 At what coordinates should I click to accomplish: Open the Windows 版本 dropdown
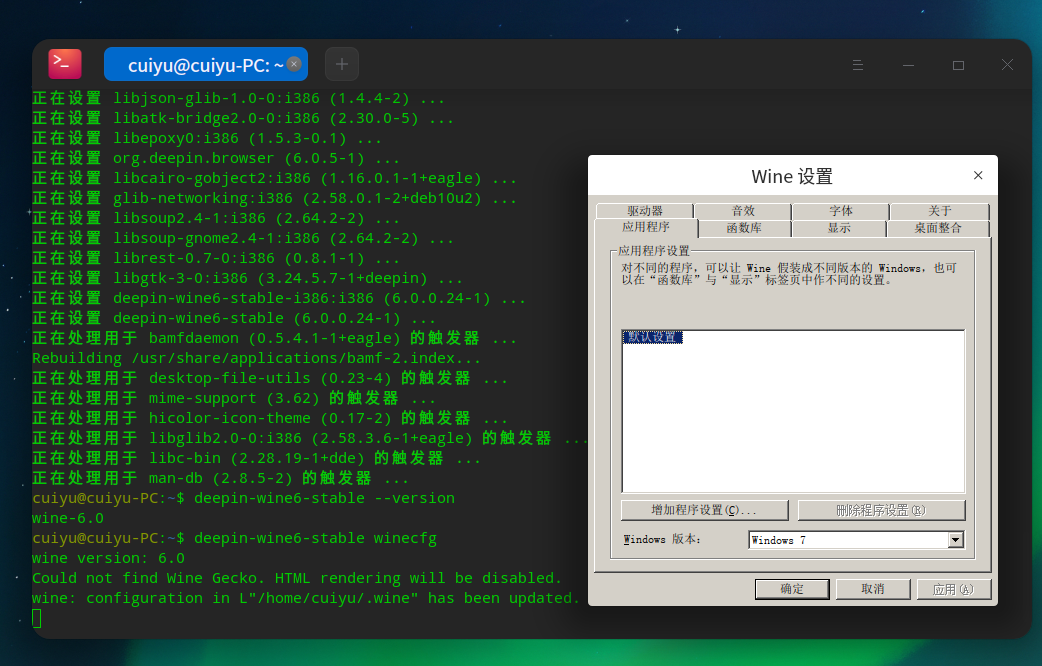855,539
